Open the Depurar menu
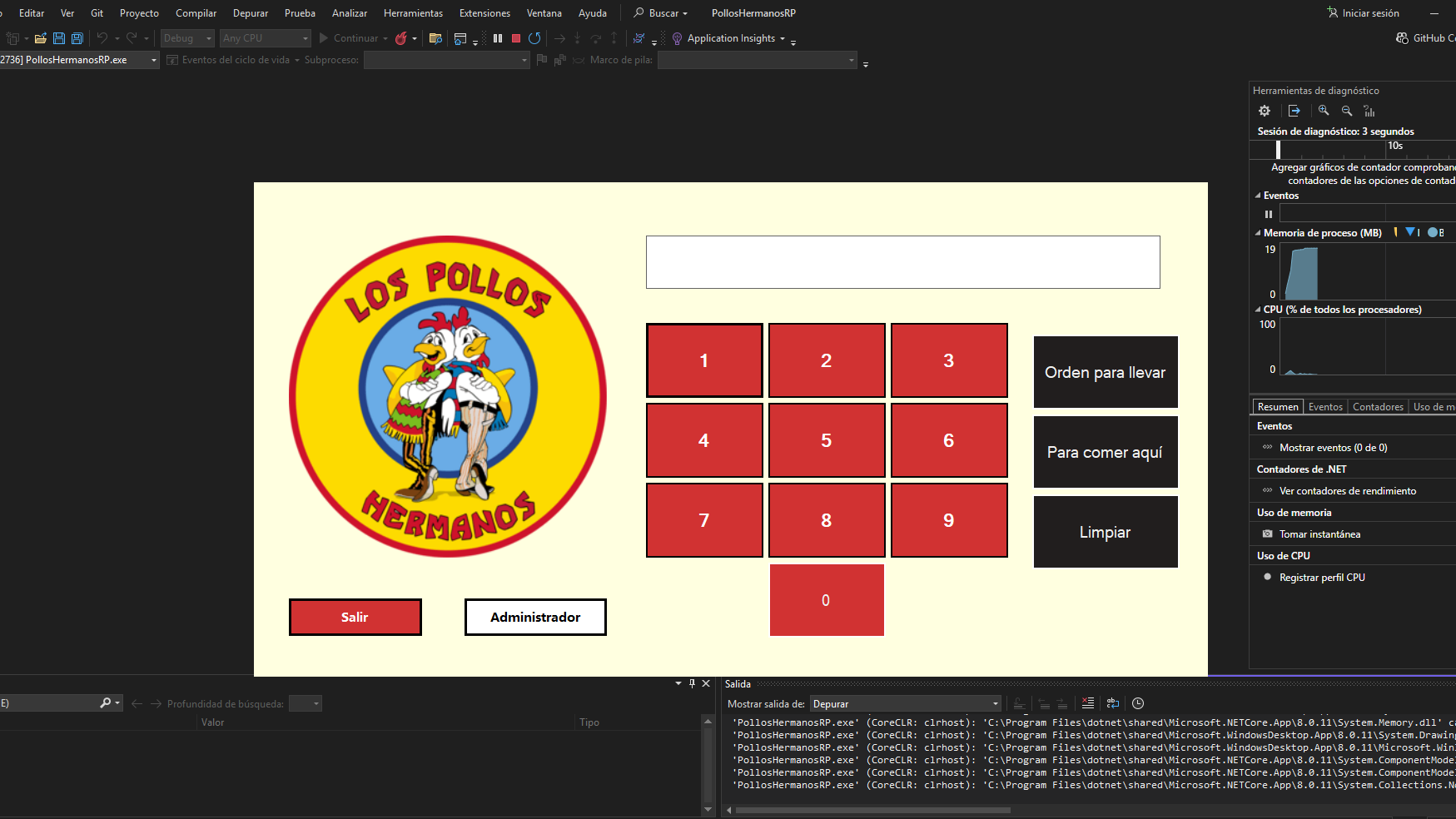Screen dimensions: 1456x819 coord(251,13)
